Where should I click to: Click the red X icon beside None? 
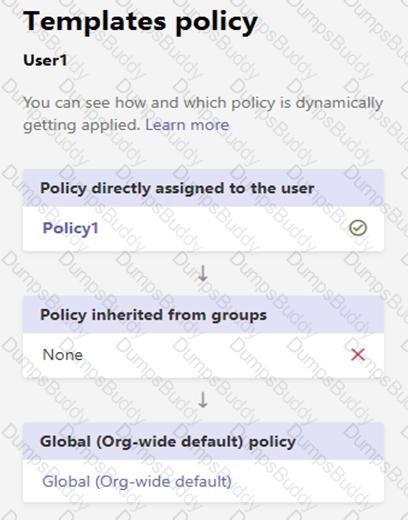pos(358,354)
